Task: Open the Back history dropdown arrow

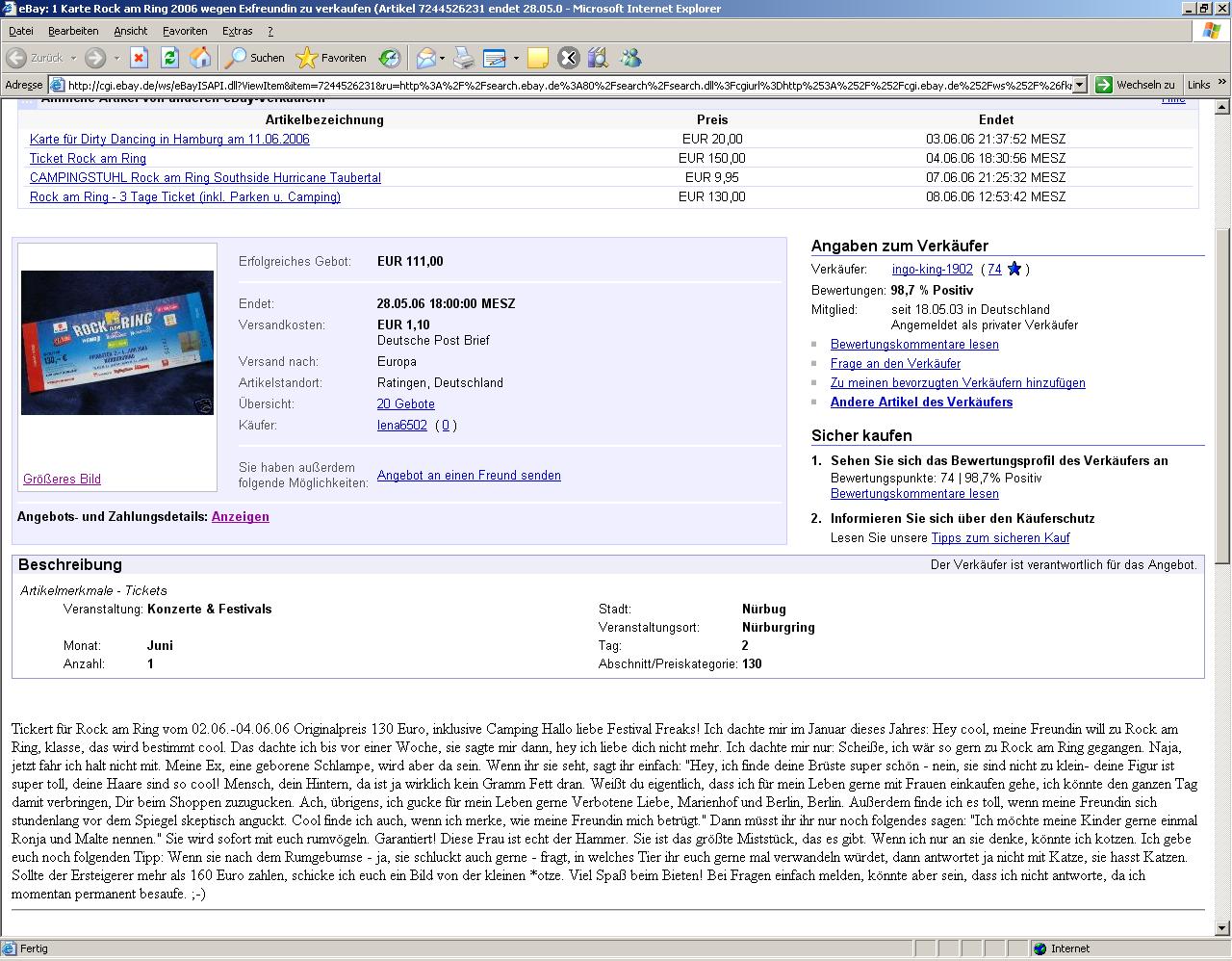Action: point(73,58)
